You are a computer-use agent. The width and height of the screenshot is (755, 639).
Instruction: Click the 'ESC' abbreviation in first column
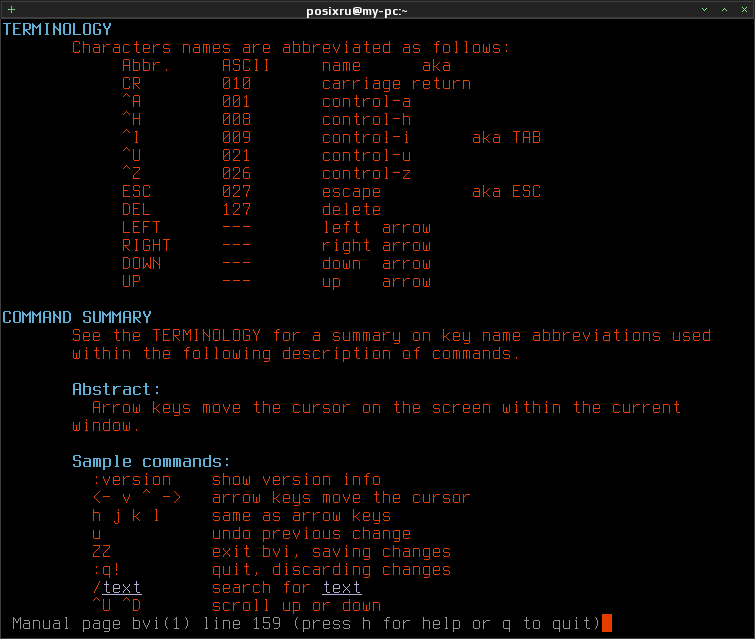[x=136, y=192]
